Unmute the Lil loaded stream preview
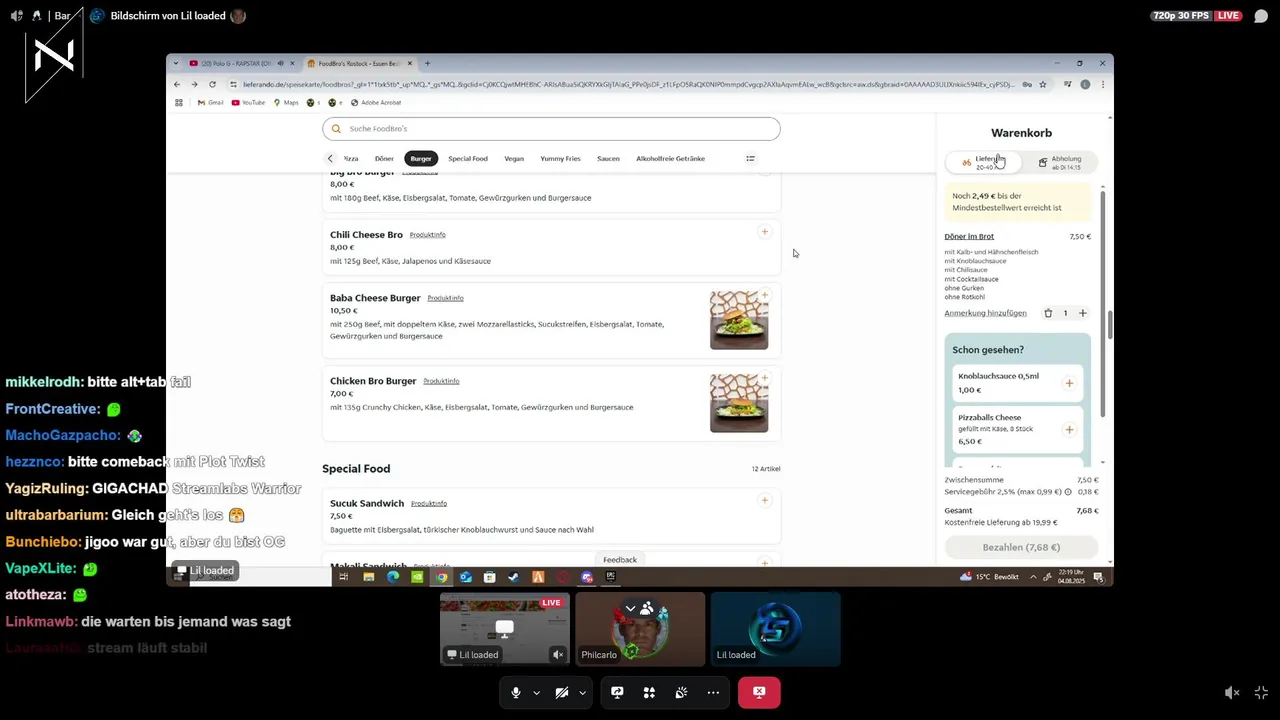 tap(558, 655)
